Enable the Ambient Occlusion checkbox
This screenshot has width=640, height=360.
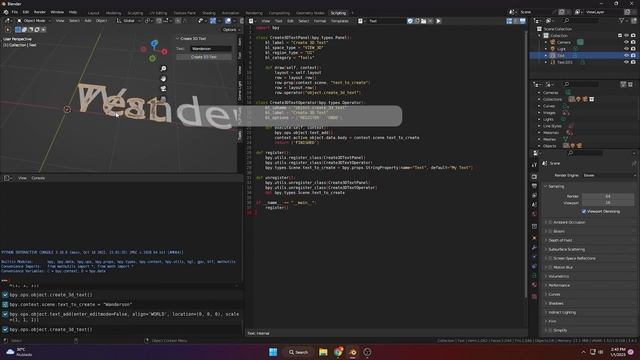point(550,222)
